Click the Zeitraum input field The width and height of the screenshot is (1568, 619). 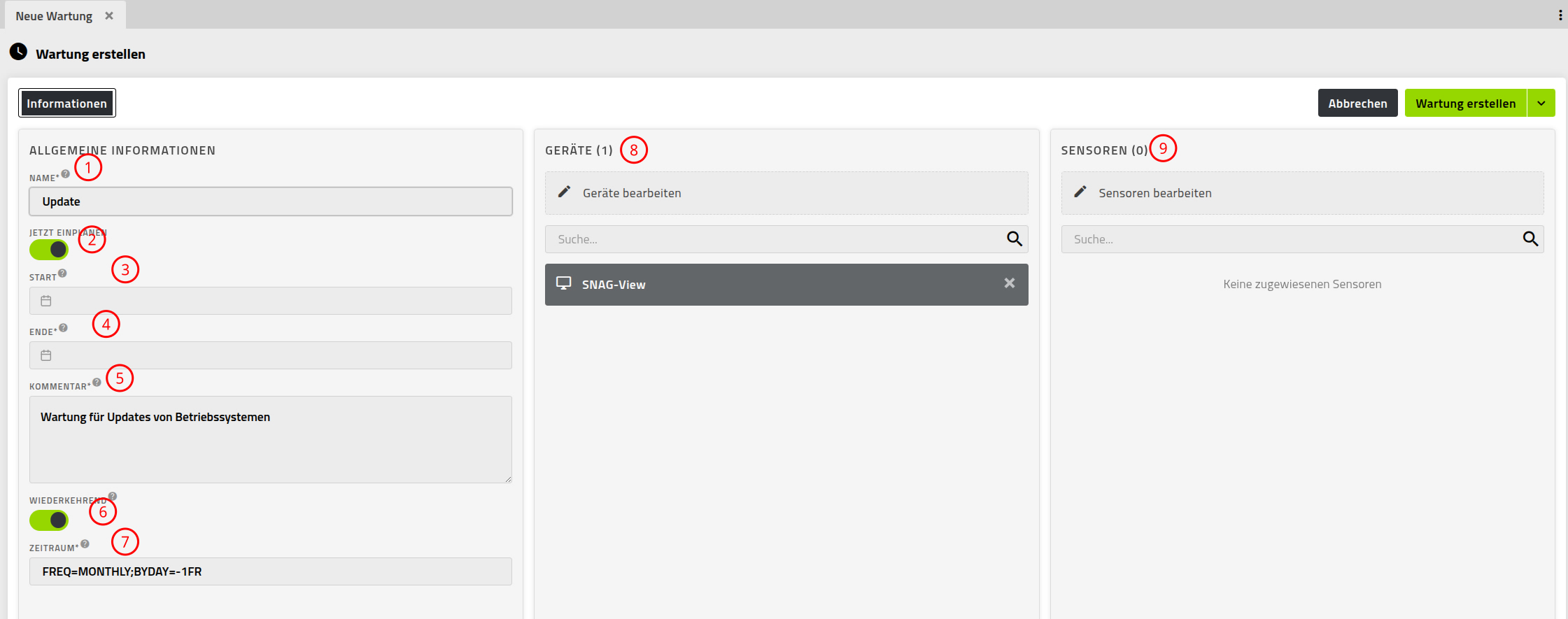pos(271,571)
